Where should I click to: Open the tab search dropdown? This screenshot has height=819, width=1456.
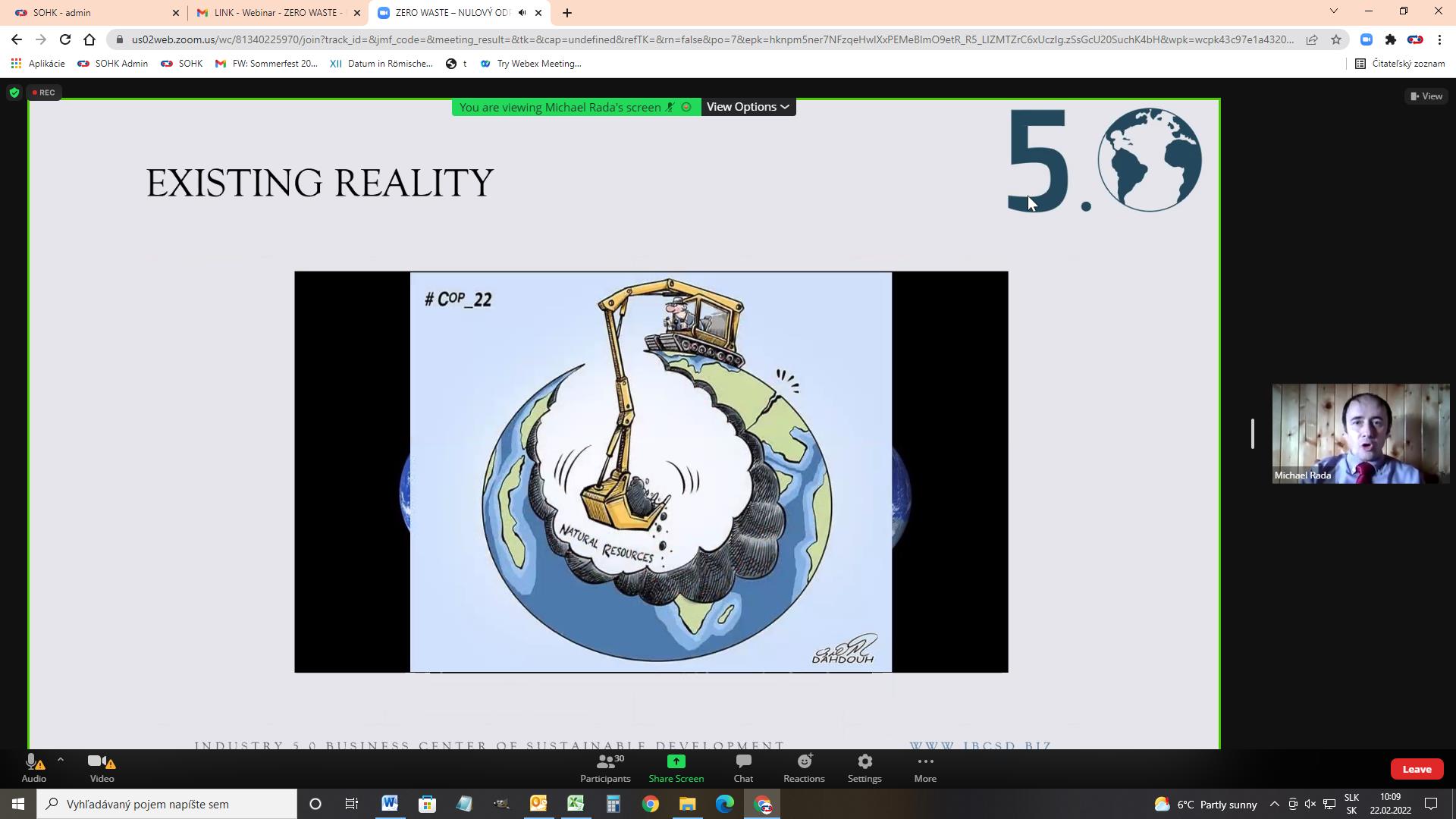(1334, 11)
